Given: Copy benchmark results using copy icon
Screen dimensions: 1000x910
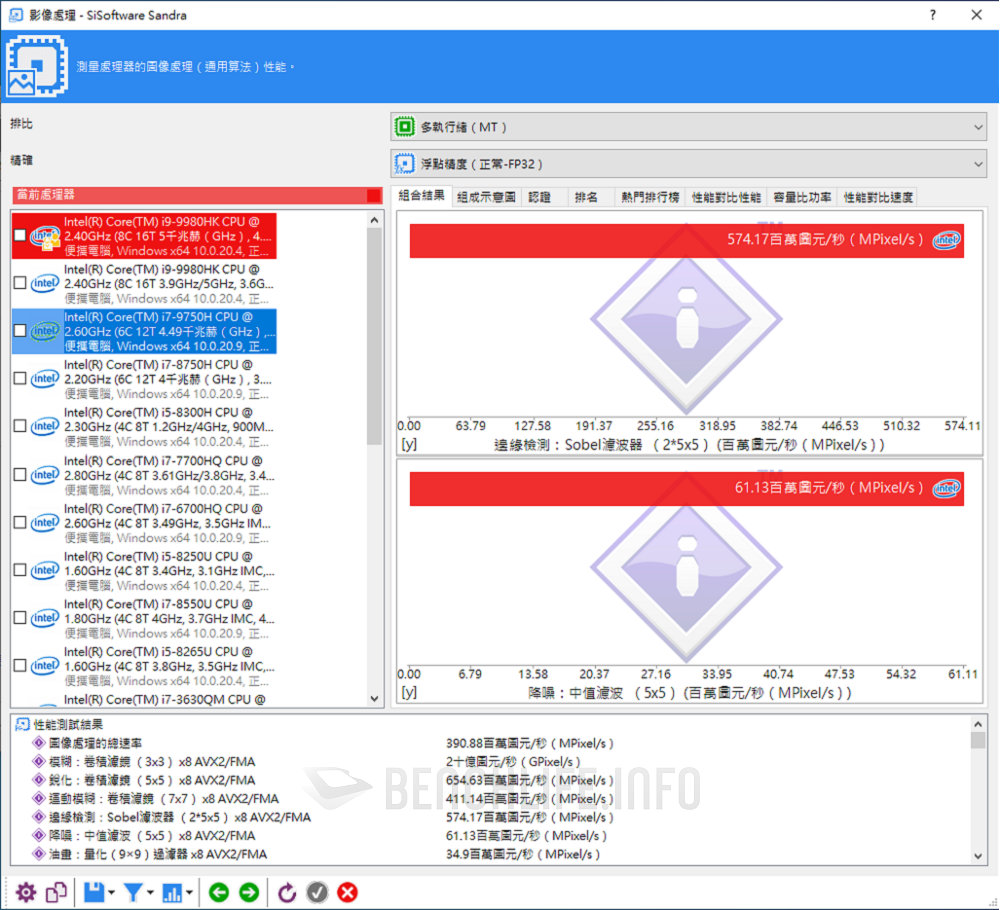Looking at the screenshot, I should pyautogui.click(x=57, y=892).
